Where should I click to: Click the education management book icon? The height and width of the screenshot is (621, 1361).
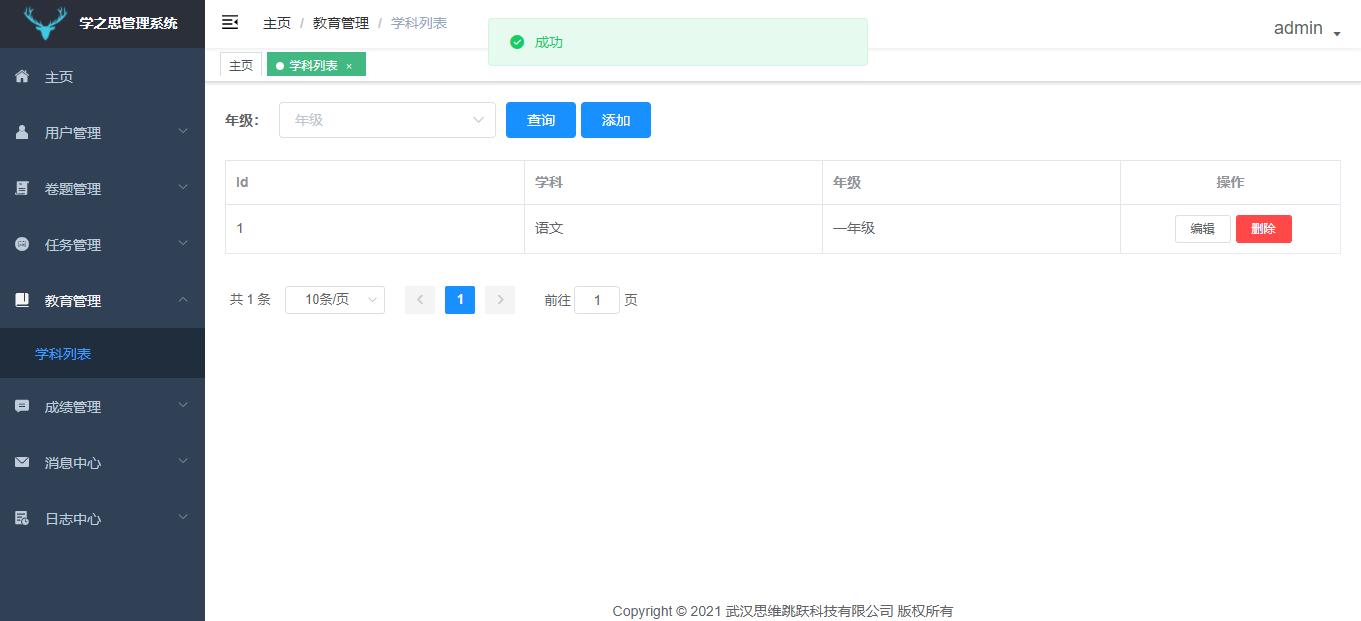[x=22, y=300]
